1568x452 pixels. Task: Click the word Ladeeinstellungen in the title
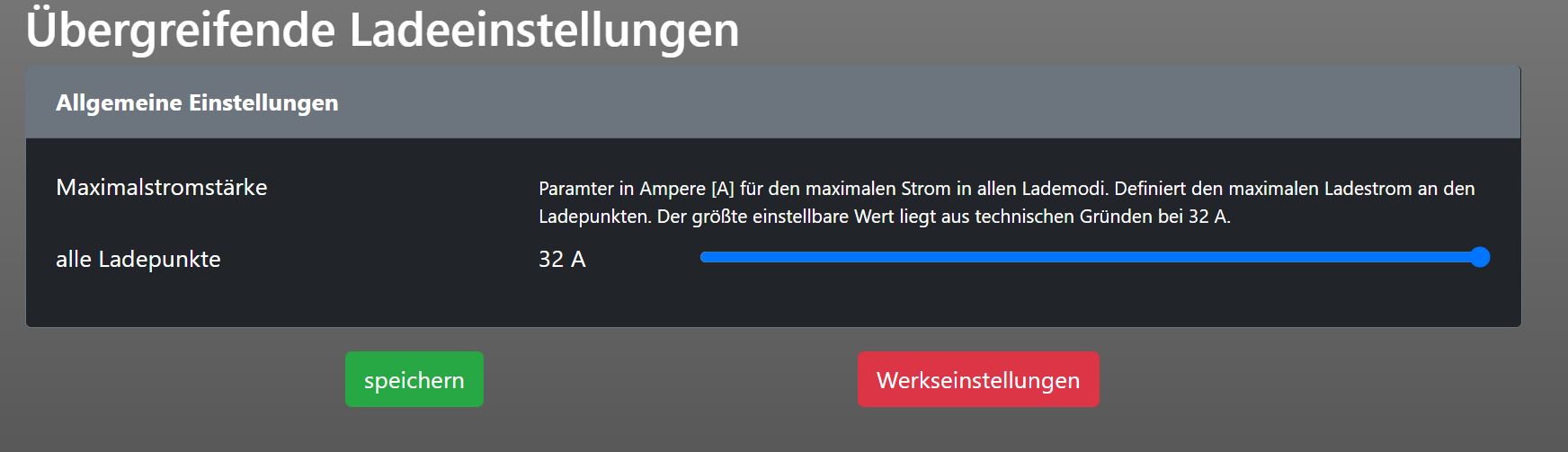[544, 30]
